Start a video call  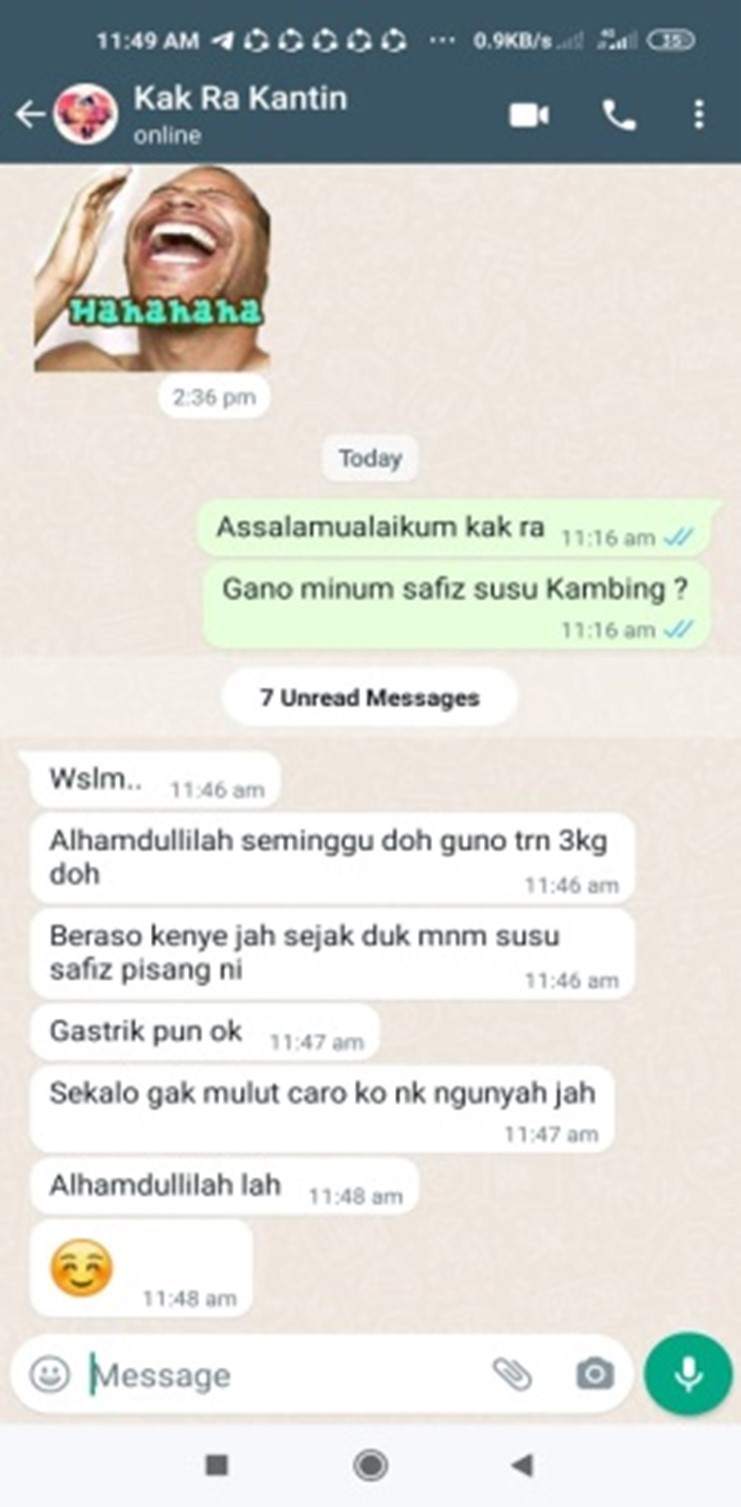(529, 115)
